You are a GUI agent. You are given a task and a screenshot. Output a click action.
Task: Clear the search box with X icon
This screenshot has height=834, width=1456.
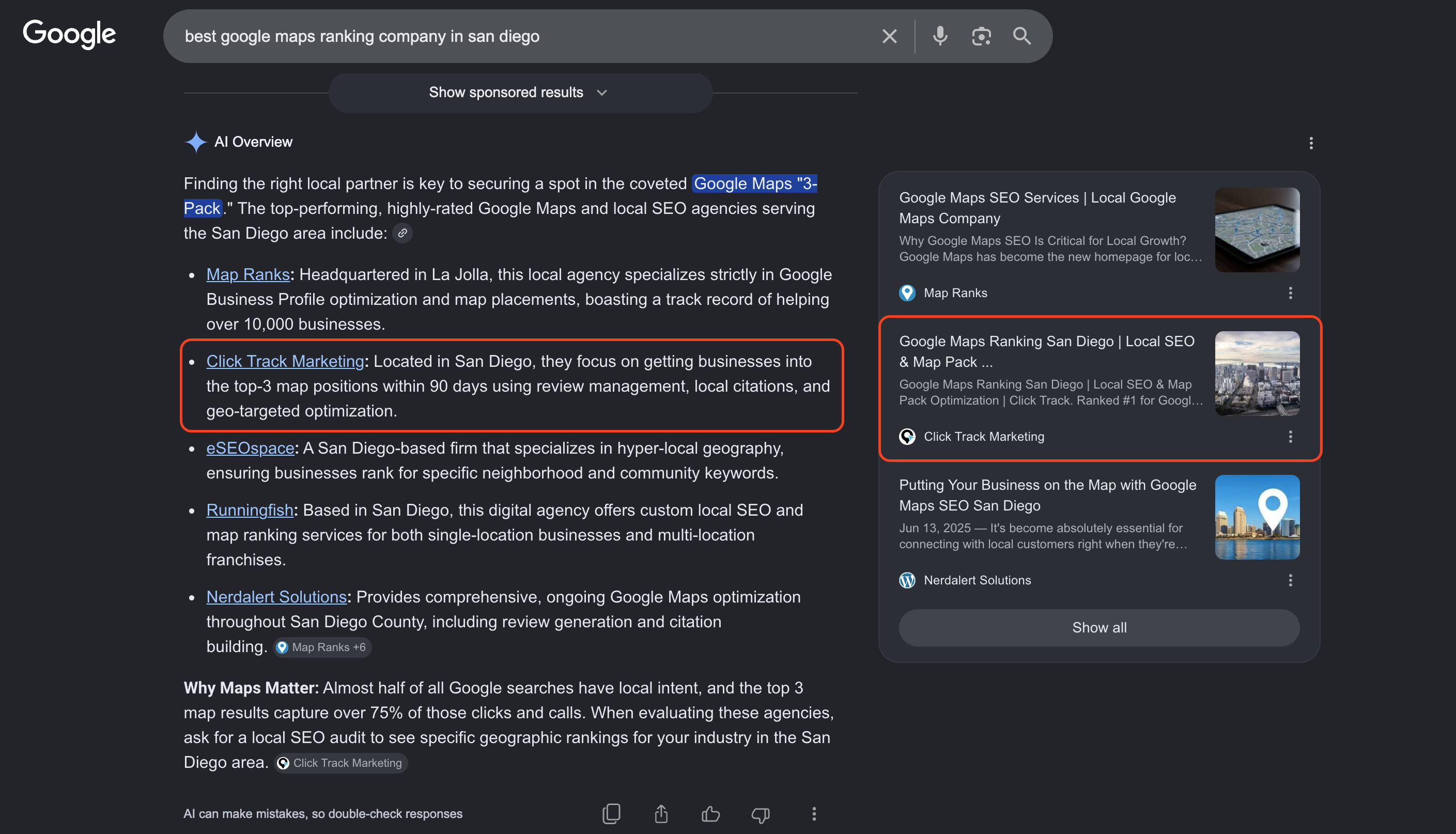pyautogui.click(x=889, y=36)
